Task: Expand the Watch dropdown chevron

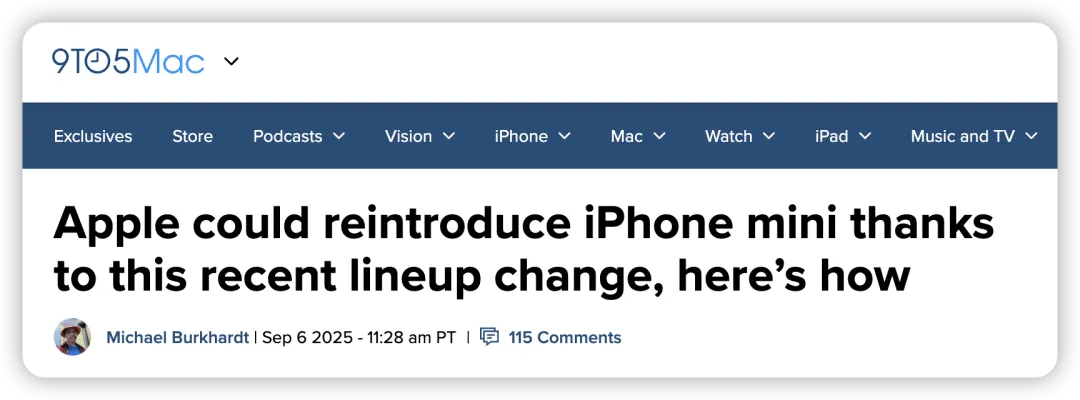Action: [769, 136]
